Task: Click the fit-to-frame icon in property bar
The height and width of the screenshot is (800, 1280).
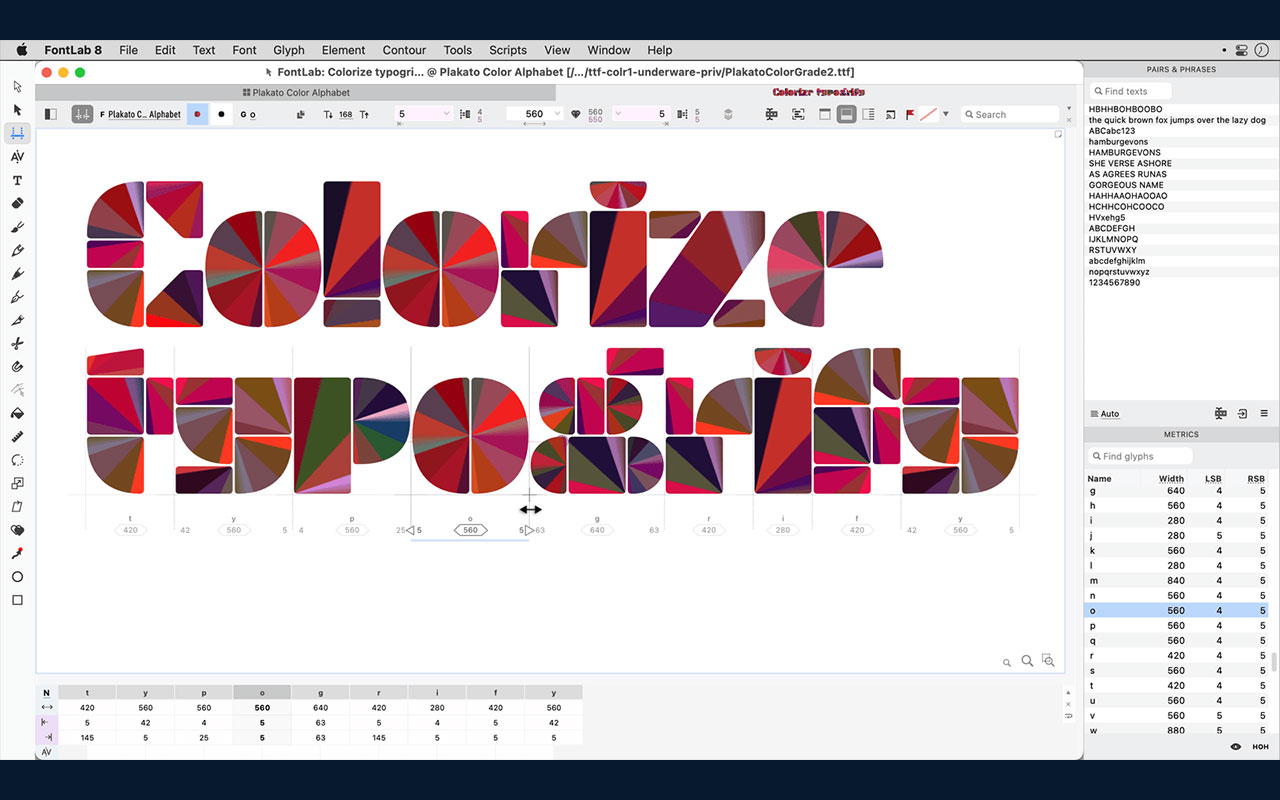Action: 798,114
